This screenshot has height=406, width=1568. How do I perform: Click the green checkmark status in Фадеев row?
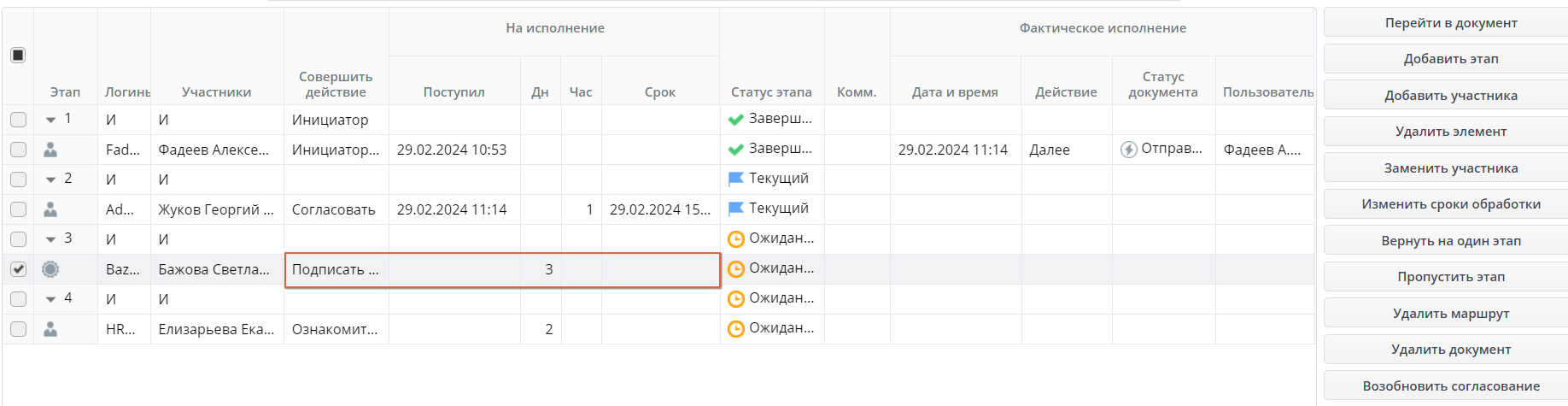coord(735,150)
